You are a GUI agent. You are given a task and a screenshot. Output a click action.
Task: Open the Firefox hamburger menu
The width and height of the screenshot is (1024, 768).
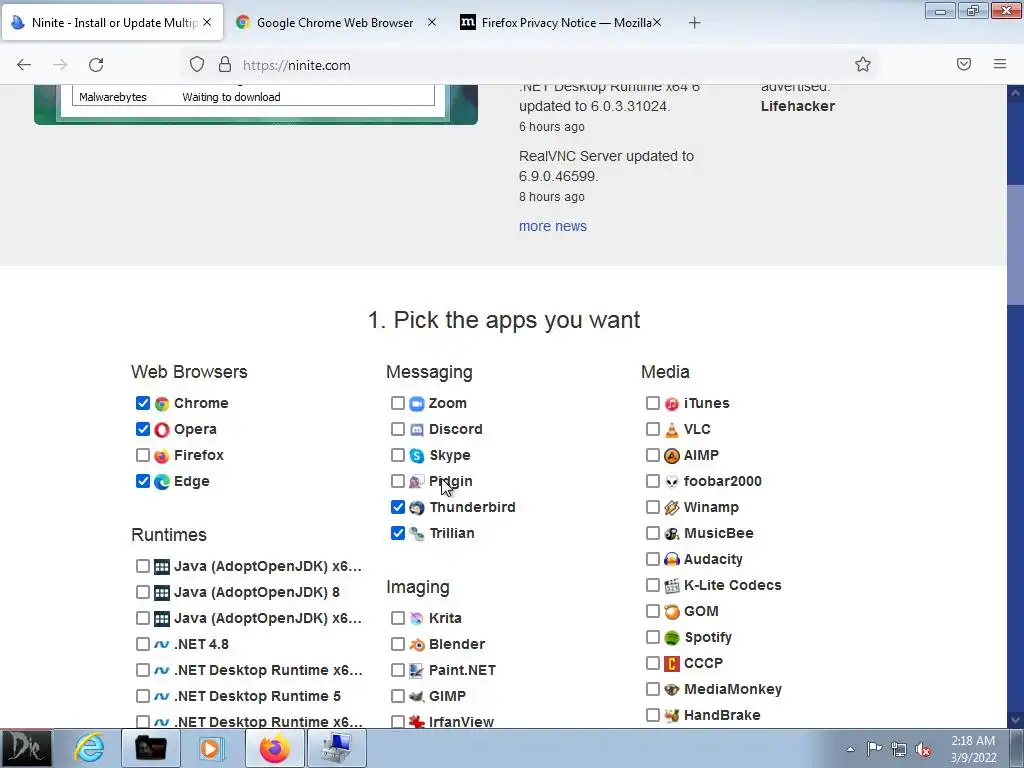[x=1000, y=64]
